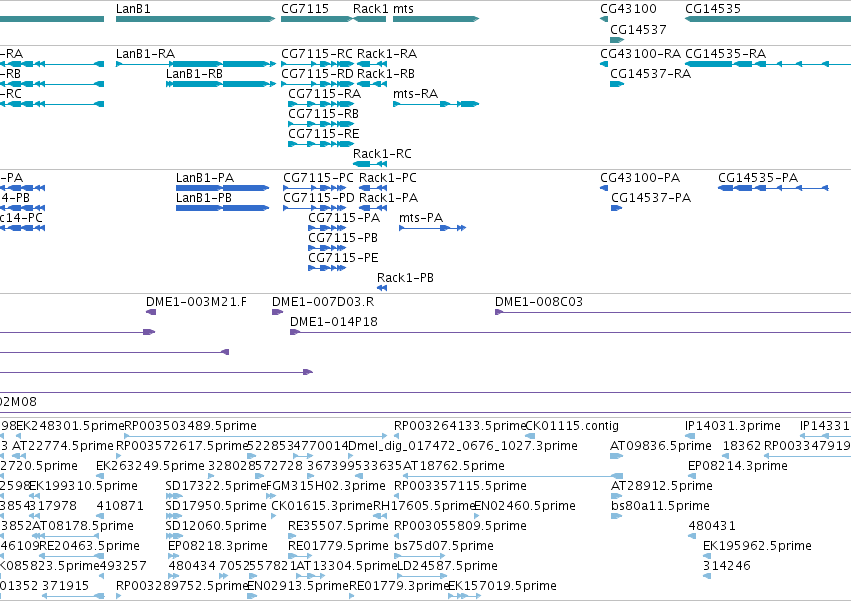851x601 pixels.
Task: Select the CG14535-PA protein label
Action: [758, 178]
